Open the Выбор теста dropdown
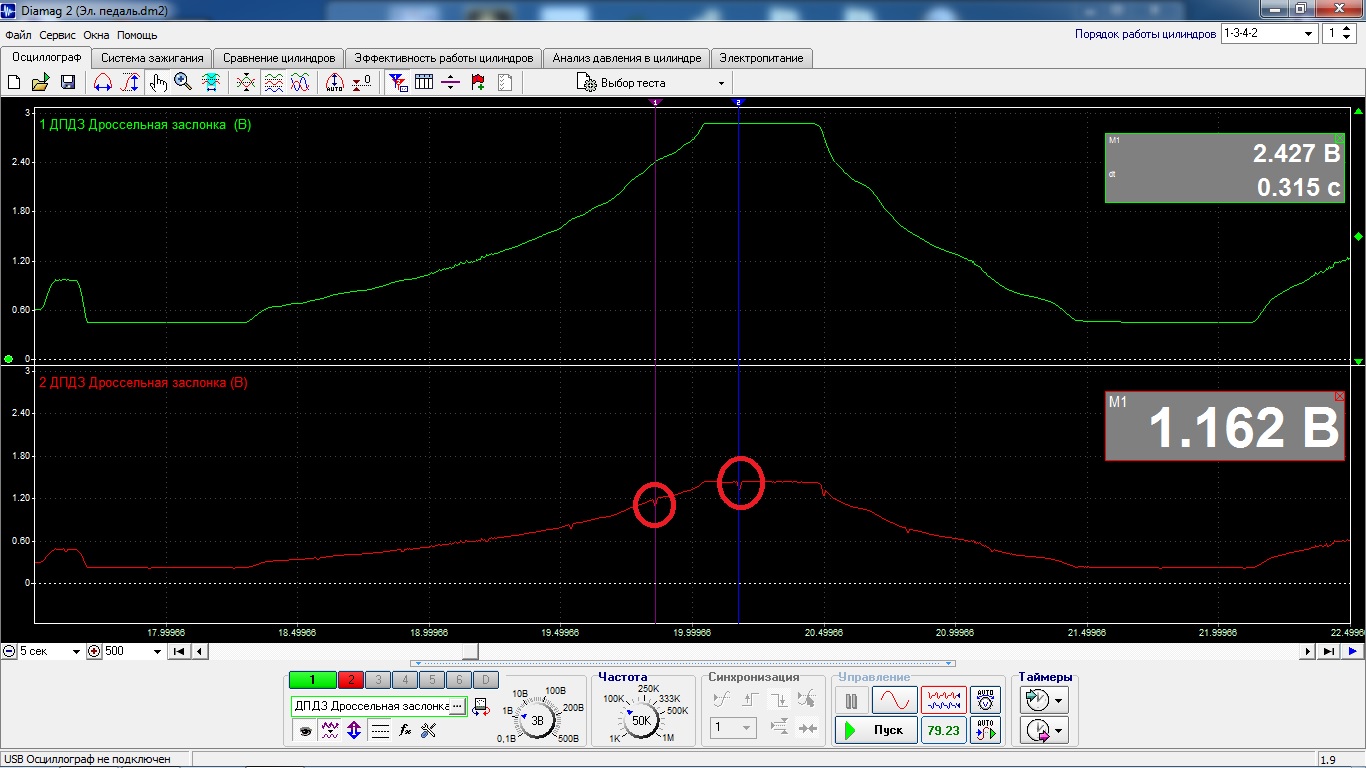 [x=651, y=83]
